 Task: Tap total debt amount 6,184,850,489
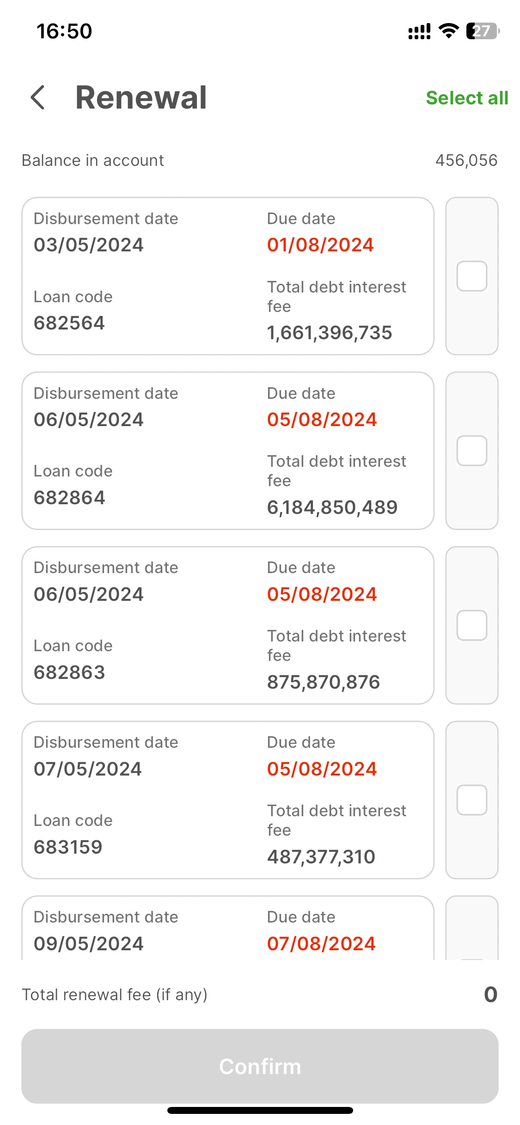(332, 508)
